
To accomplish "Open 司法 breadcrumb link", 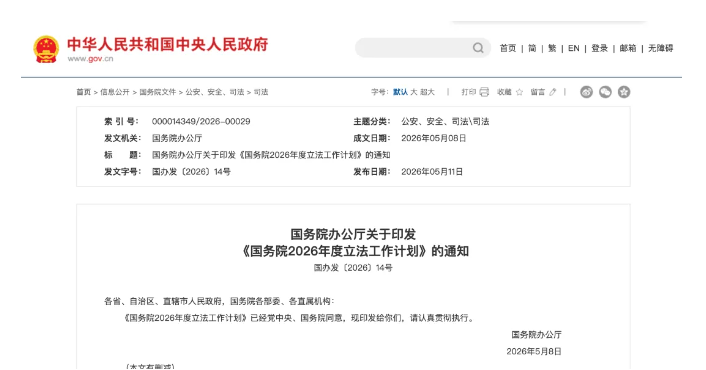I will 261,92.
